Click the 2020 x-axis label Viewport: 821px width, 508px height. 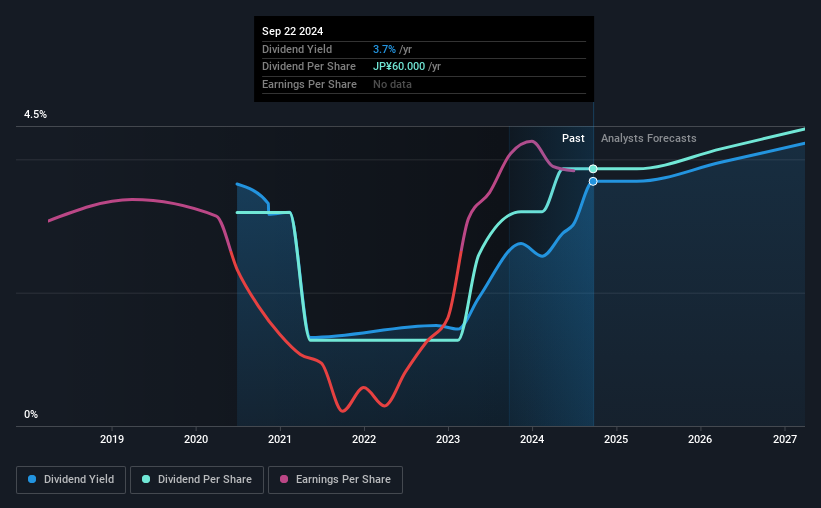pos(196,439)
